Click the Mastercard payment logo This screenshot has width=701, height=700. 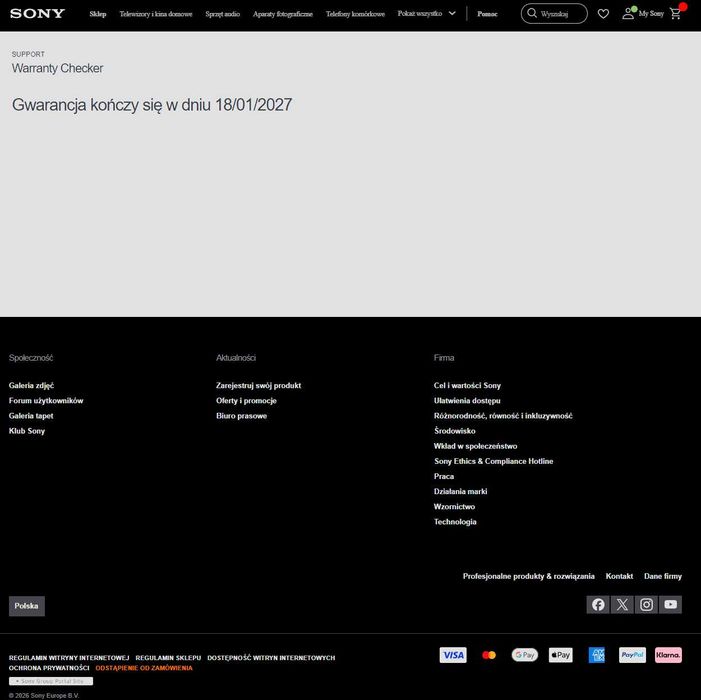click(x=489, y=655)
